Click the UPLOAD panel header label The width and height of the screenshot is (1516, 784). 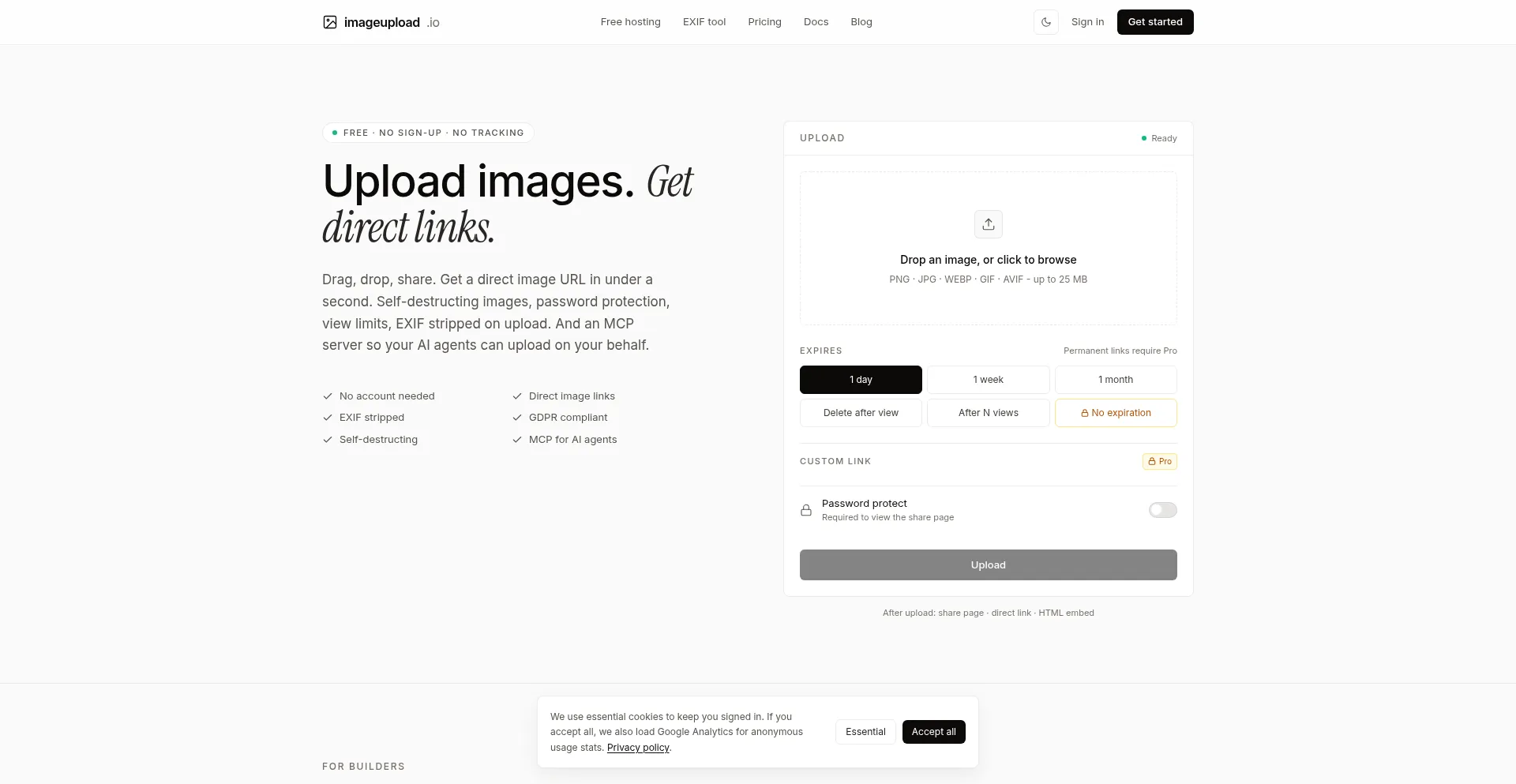[x=822, y=138]
